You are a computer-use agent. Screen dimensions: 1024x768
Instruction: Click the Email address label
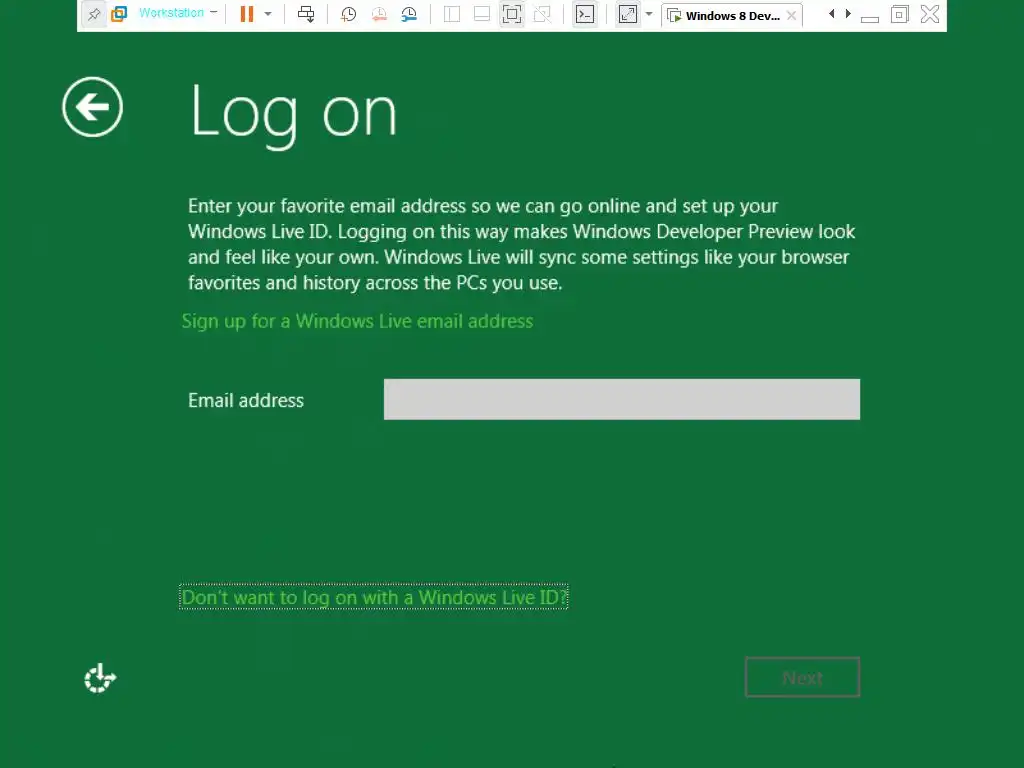coord(246,400)
